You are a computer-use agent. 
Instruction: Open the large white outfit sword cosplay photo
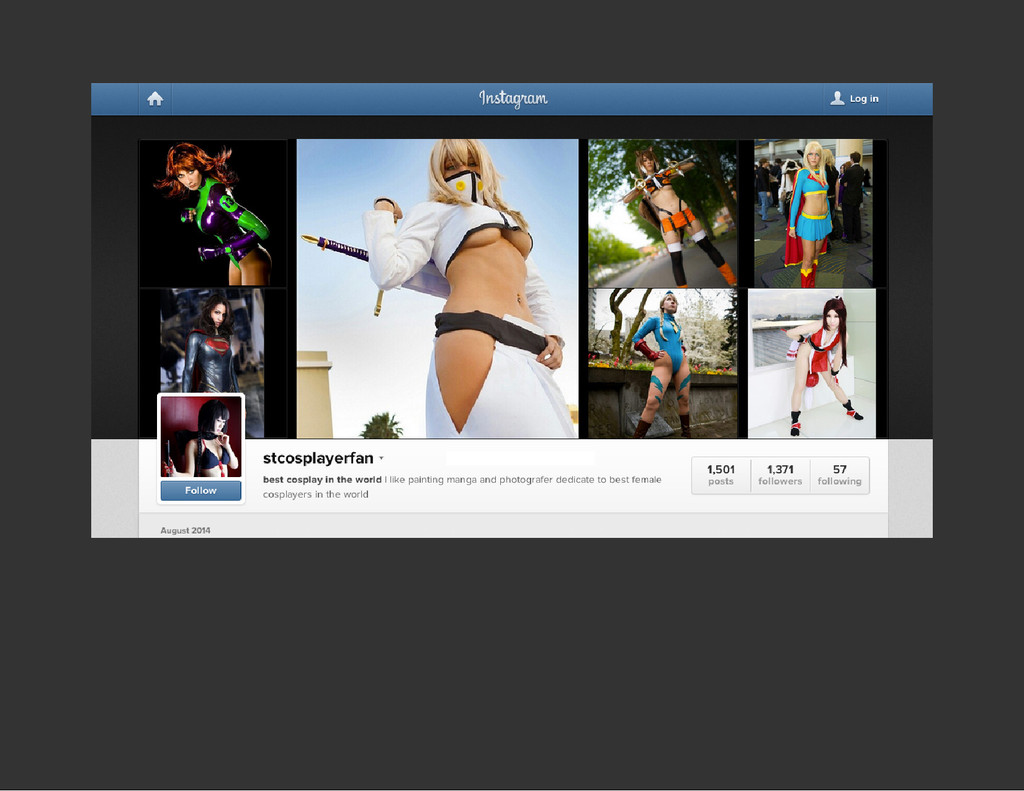(438, 288)
